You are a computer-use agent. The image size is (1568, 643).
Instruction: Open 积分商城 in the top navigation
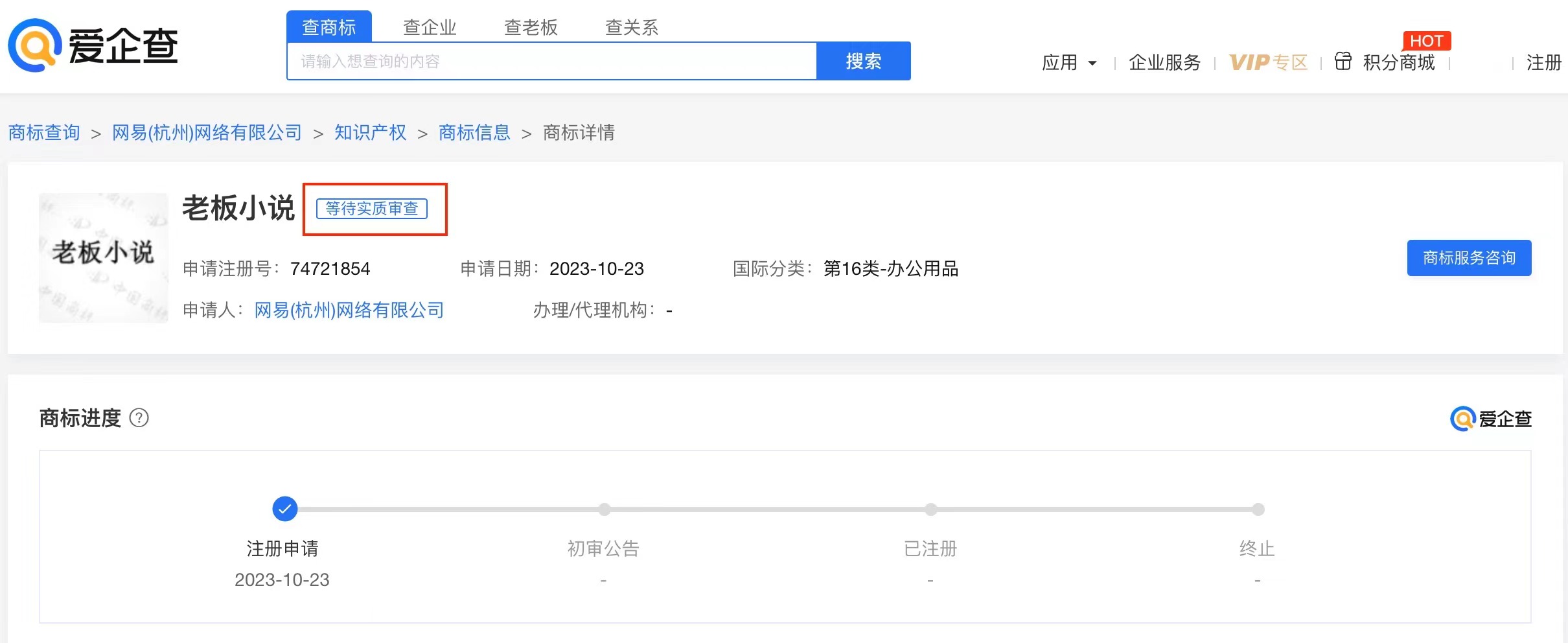(1399, 63)
